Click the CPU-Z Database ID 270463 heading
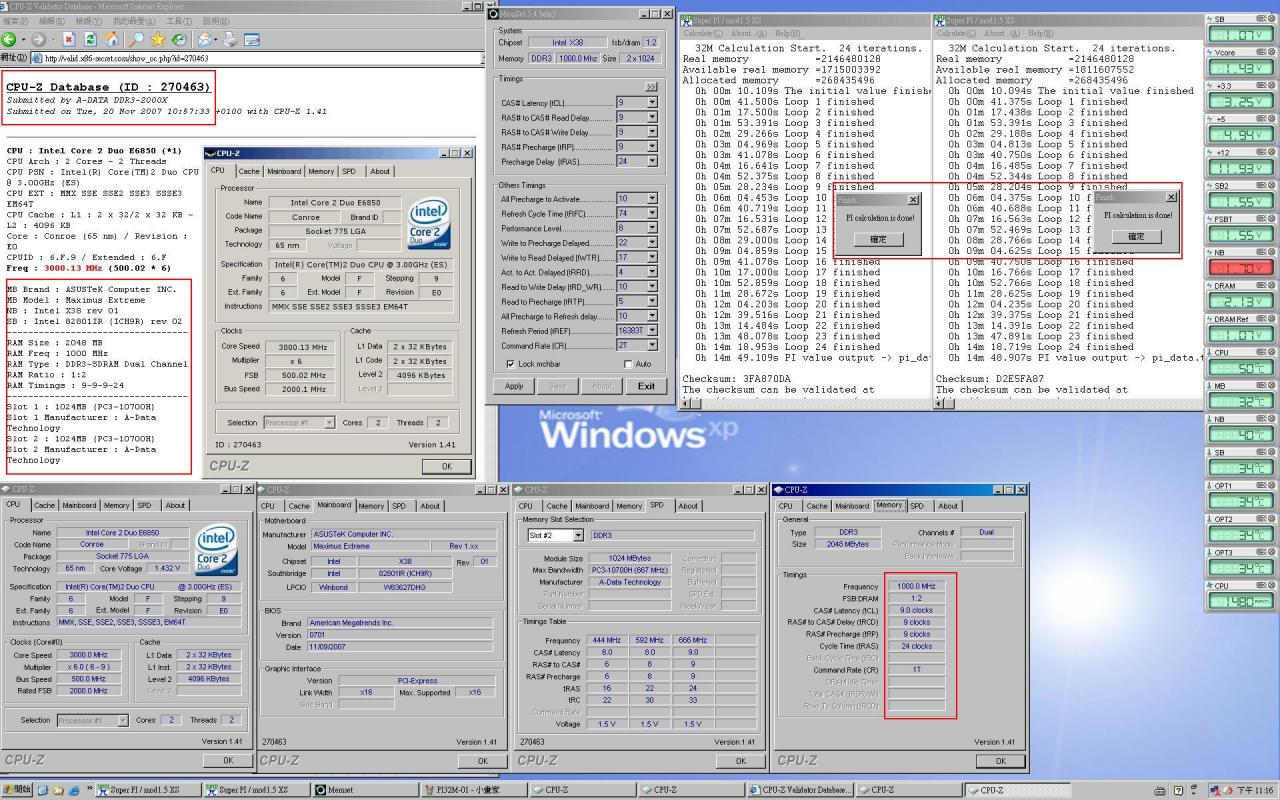This screenshot has width=1280, height=800. (109, 87)
